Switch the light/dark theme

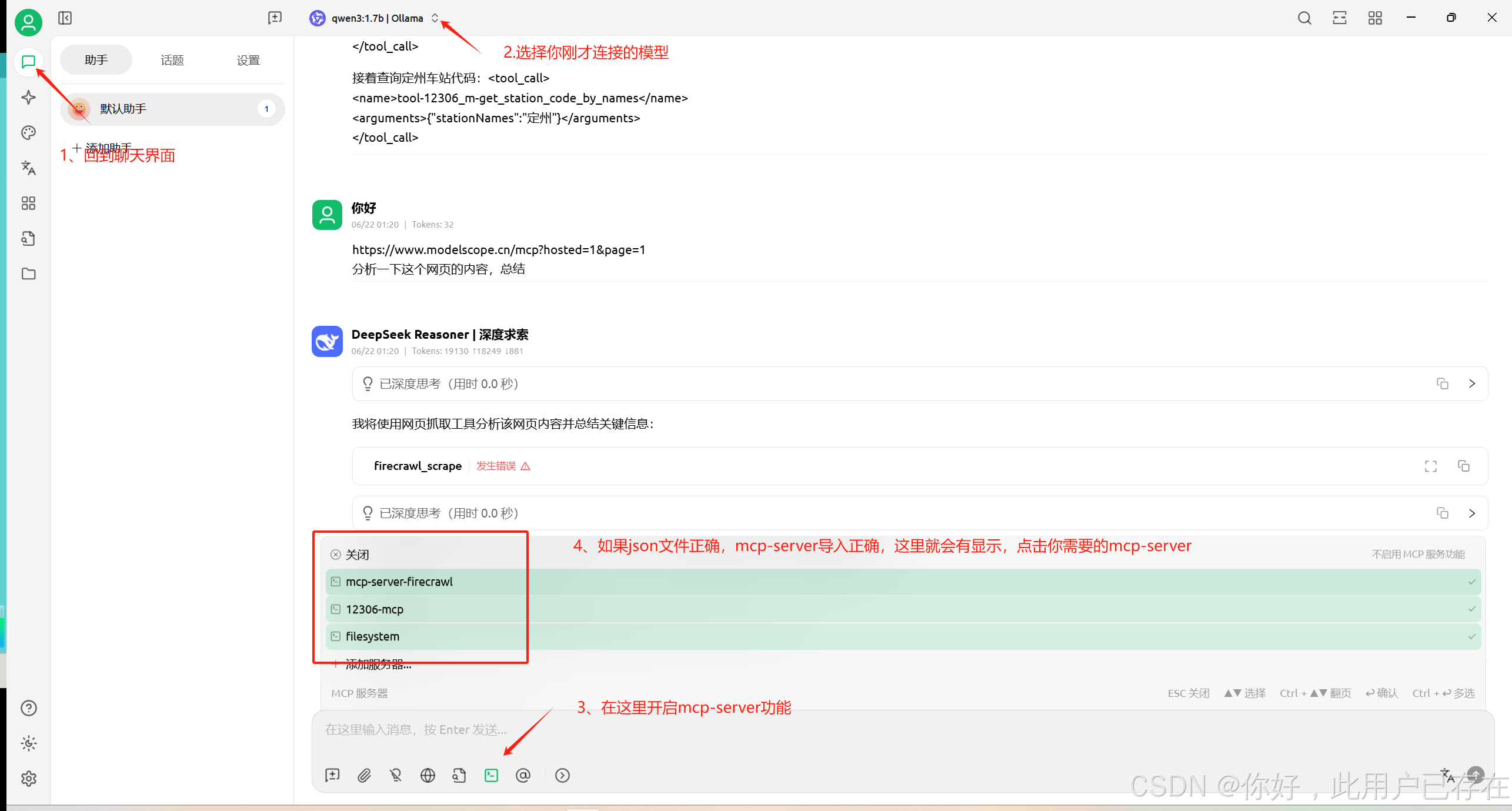click(28, 743)
